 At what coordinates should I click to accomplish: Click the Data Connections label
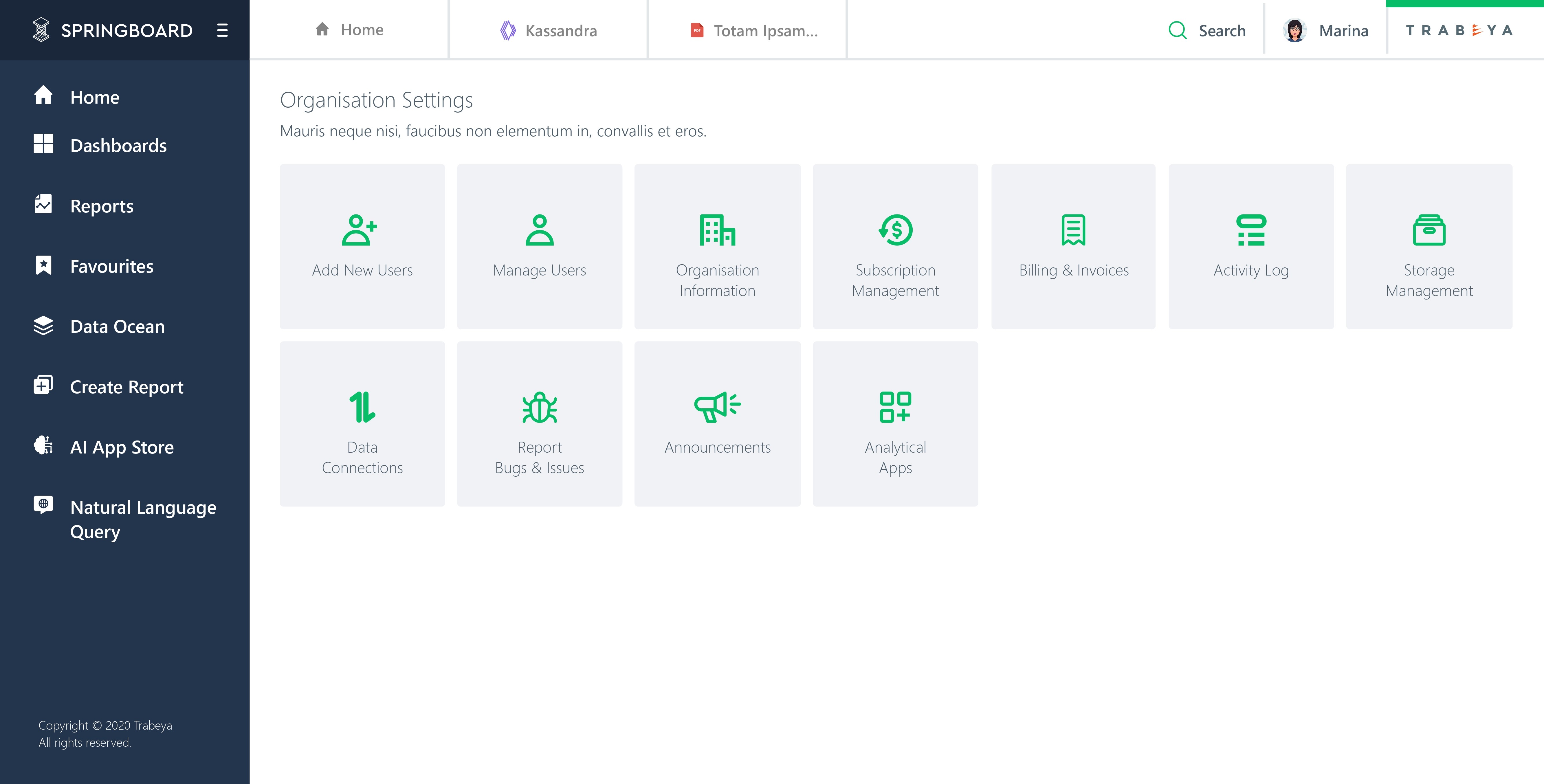click(363, 457)
